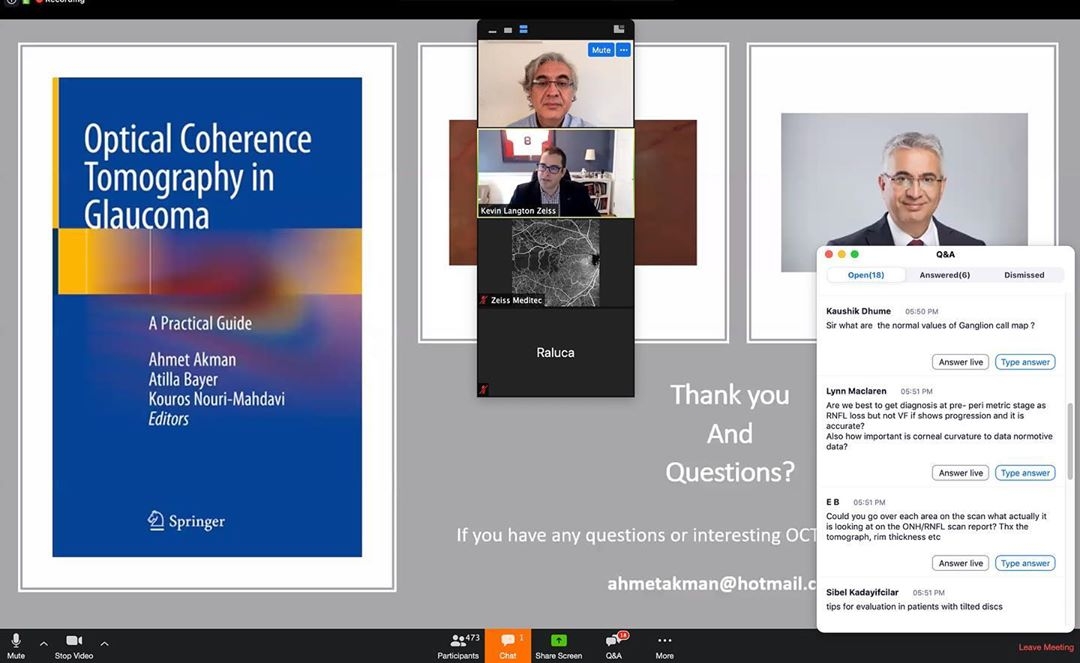Leave Meeting
The image size is (1080, 663).
coord(1046,647)
